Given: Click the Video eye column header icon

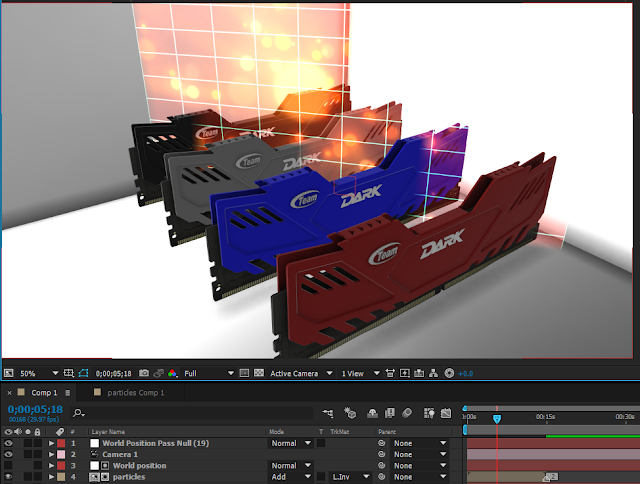Looking at the screenshot, I should click(x=8, y=431).
